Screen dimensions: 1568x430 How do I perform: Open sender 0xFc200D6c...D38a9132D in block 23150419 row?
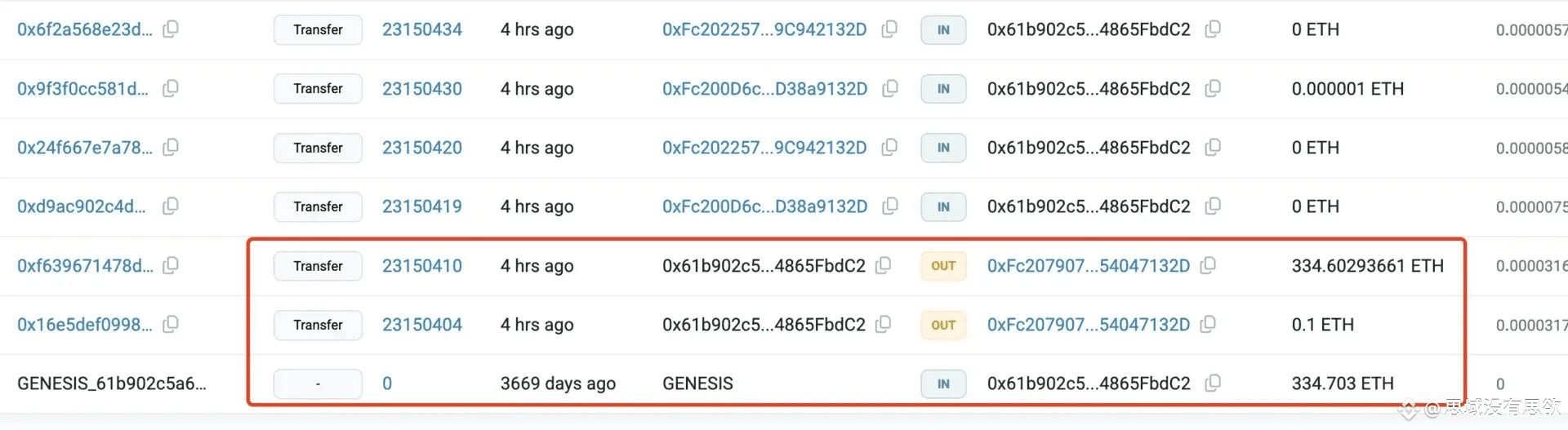764,206
